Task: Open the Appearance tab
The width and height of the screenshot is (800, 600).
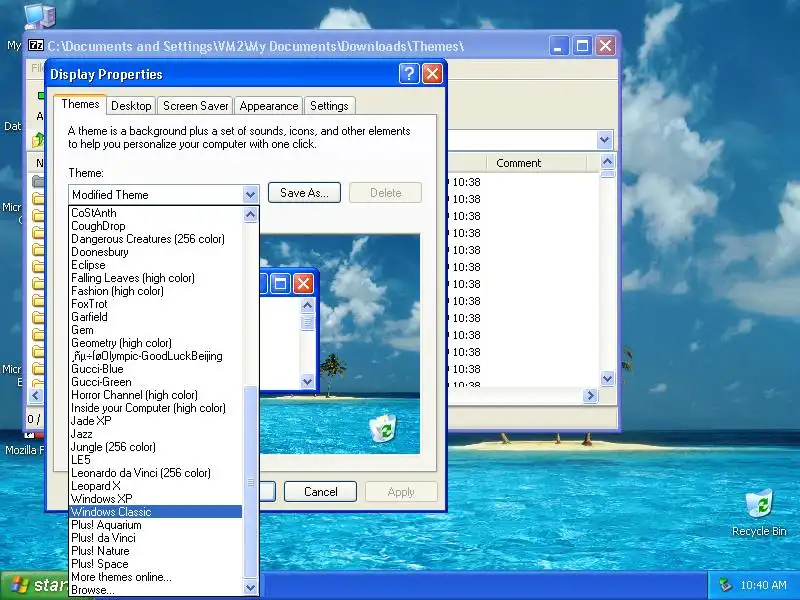Action: pos(268,106)
